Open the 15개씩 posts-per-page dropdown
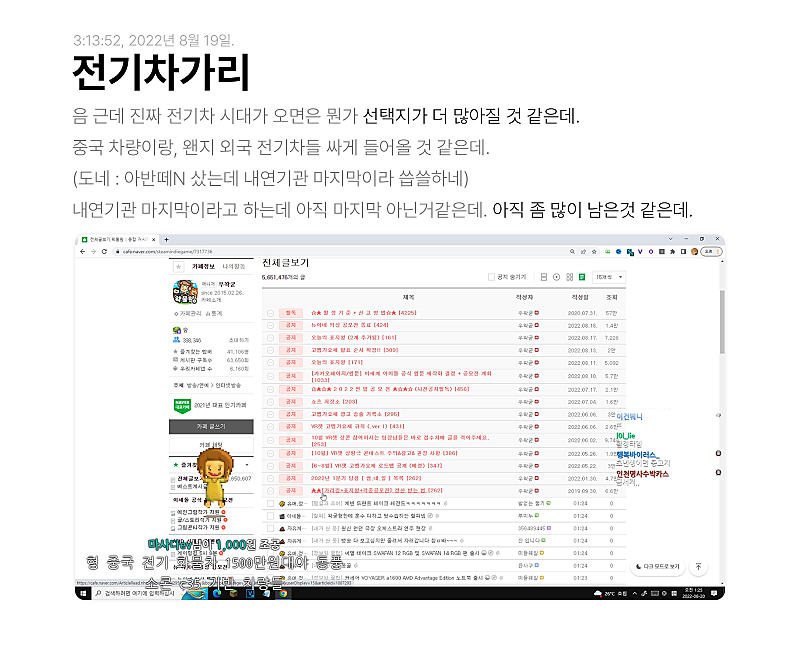800x650 pixels. (609, 277)
